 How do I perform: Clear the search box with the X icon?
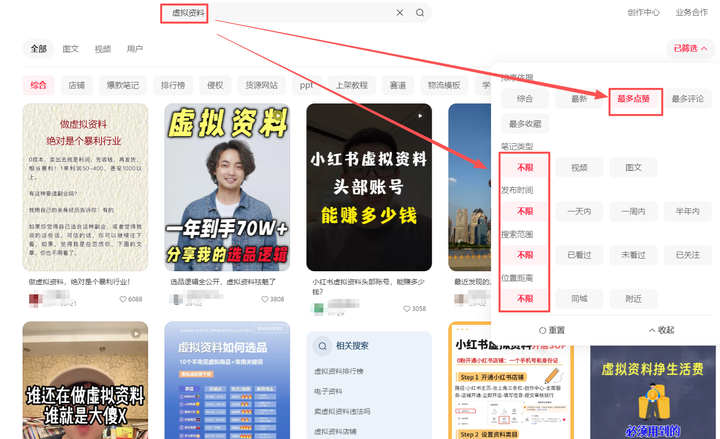coord(399,13)
